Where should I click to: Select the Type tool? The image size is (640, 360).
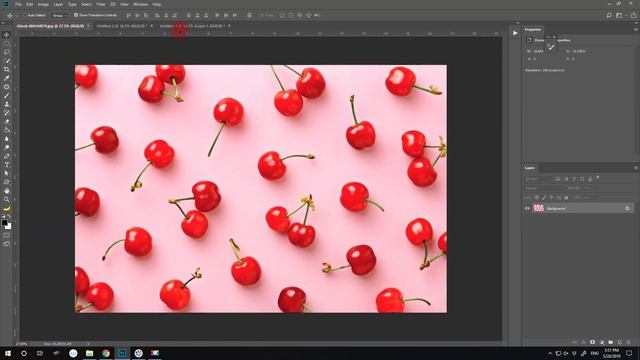[x=7, y=165]
